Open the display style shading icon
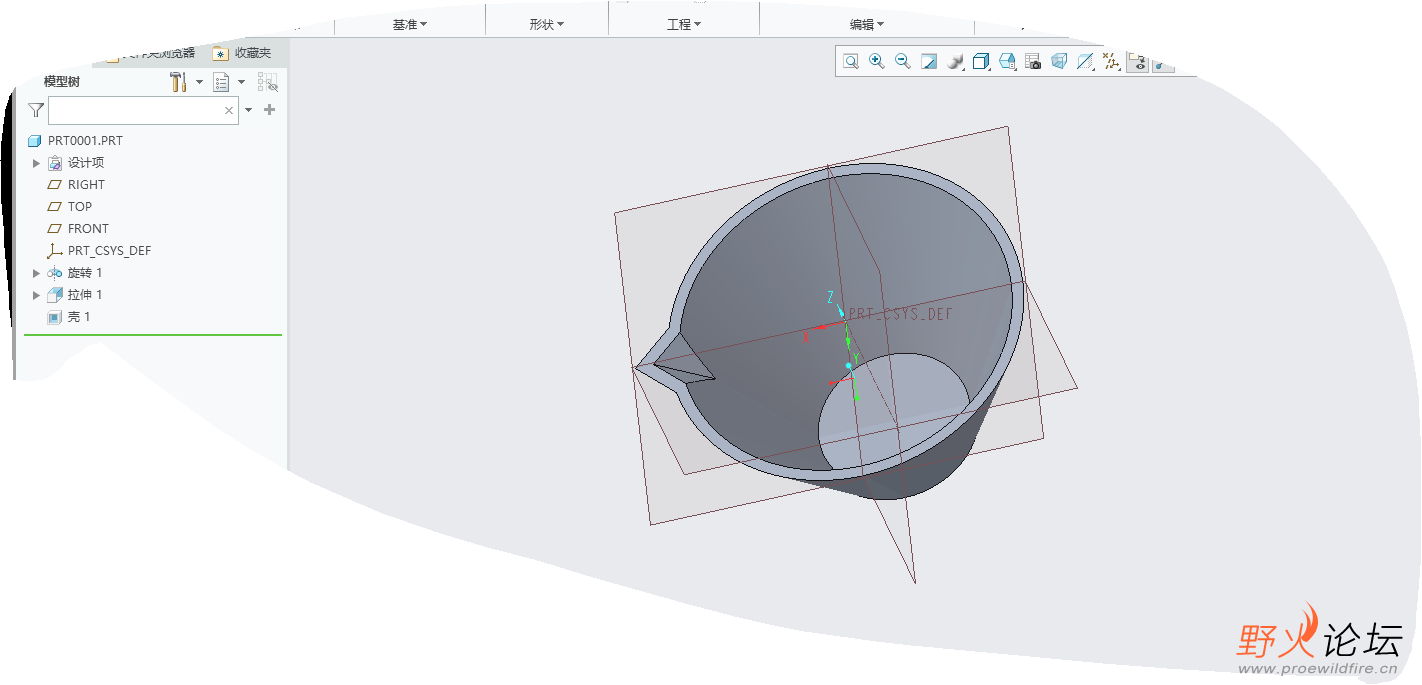Screen dimensions: 1422x685 coord(955,62)
